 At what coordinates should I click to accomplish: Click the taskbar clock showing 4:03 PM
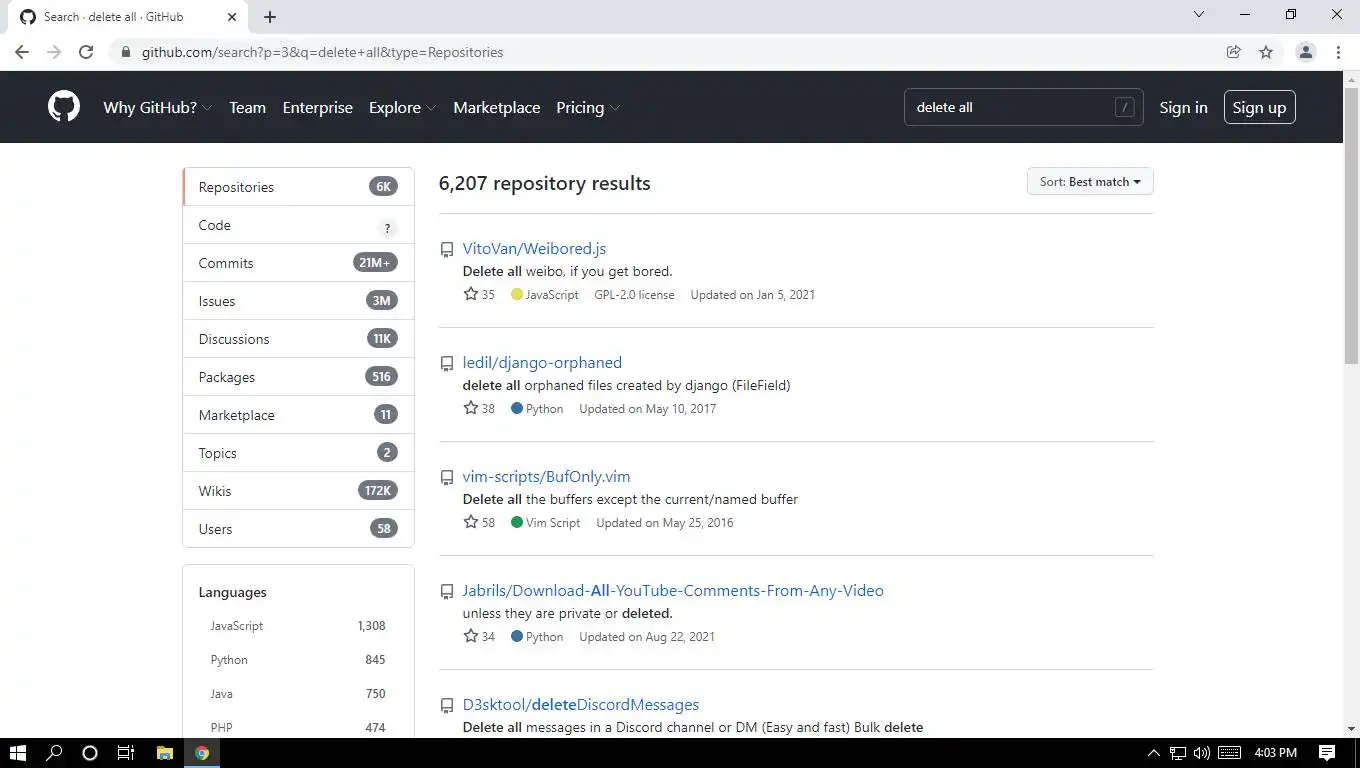coord(1275,753)
